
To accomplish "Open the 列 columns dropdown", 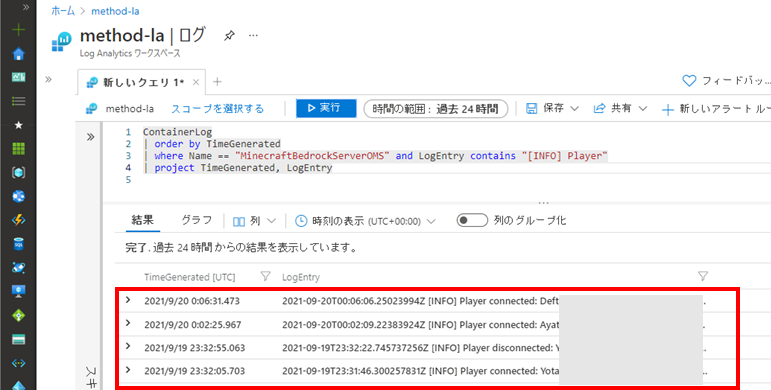I will (x=254, y=221).
